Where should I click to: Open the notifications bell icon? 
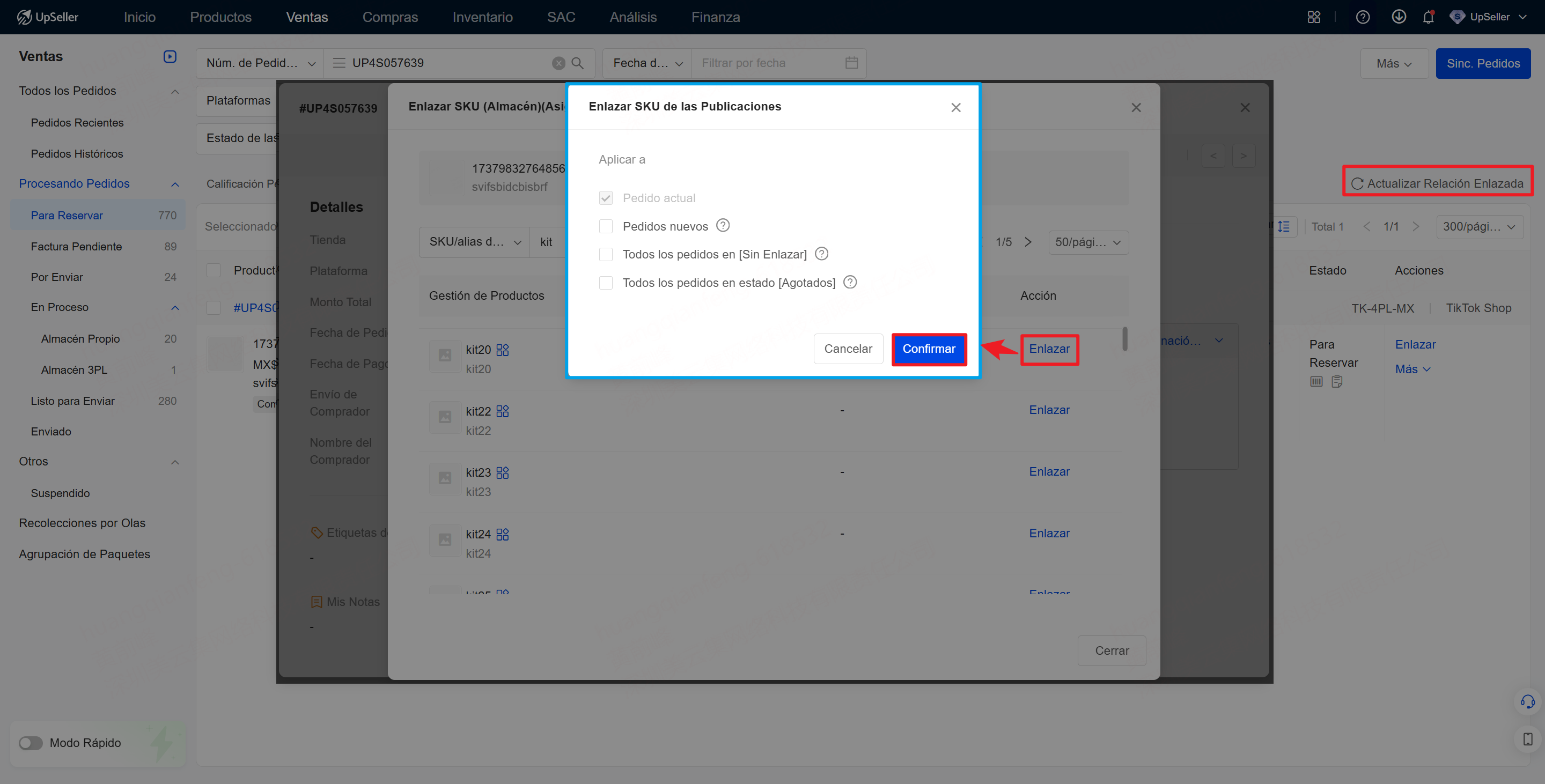1428,17
